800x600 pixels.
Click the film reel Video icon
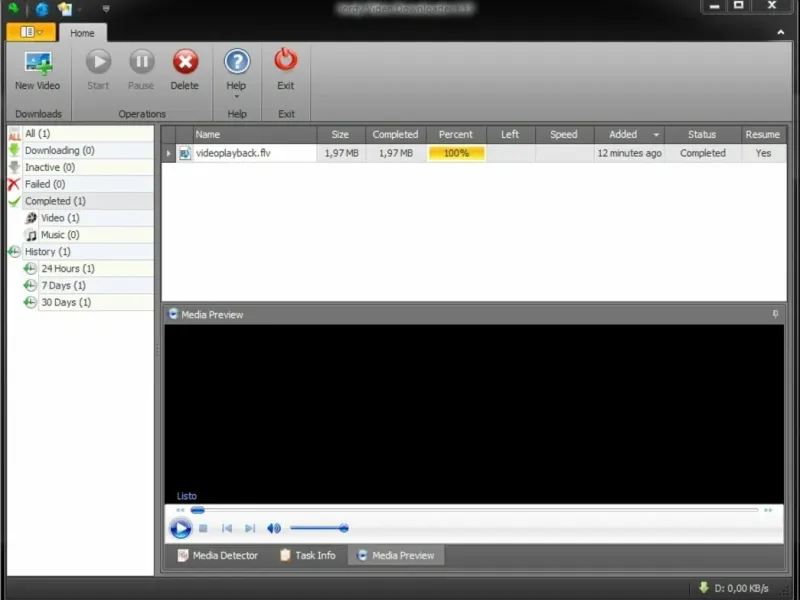coord(31,218)
